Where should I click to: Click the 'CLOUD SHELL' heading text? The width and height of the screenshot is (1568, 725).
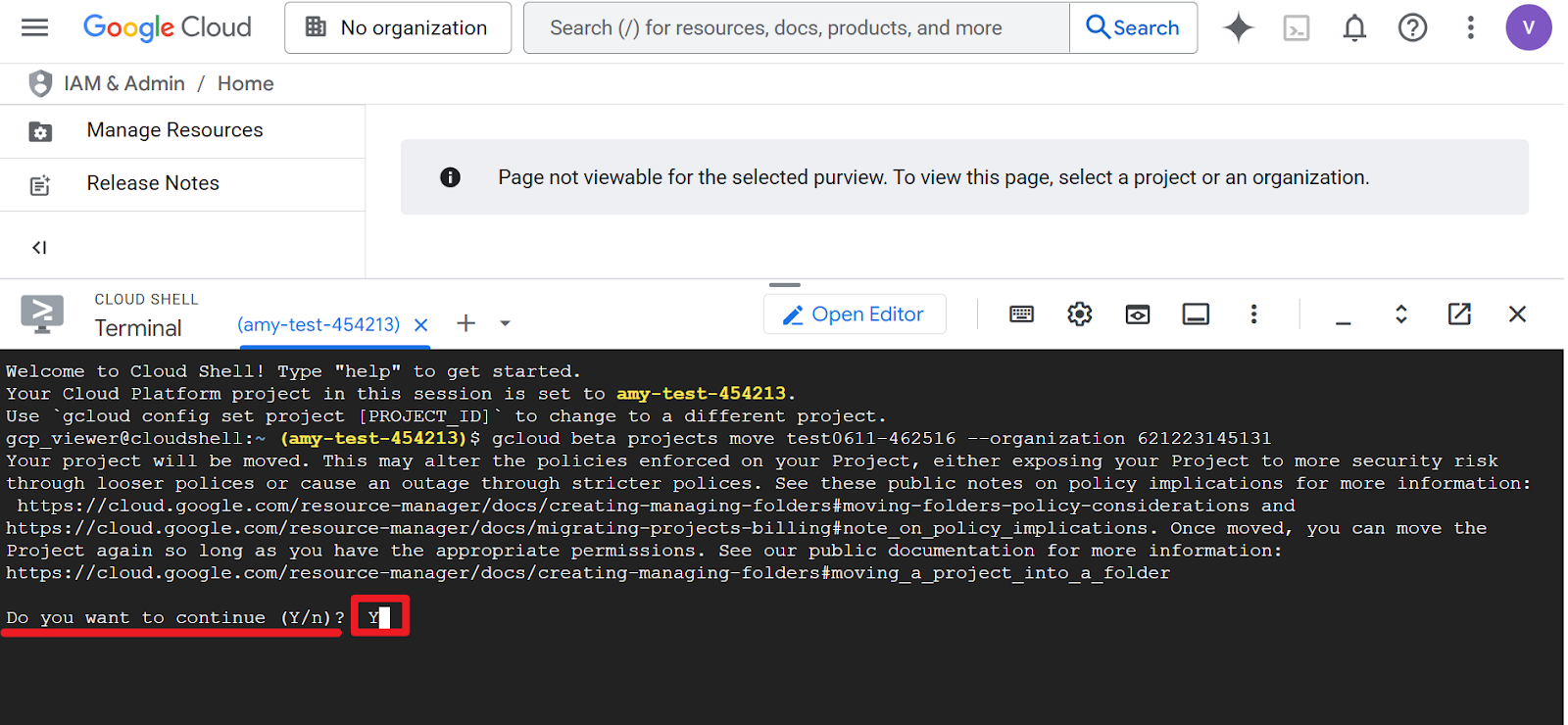[x=146, y=299]
